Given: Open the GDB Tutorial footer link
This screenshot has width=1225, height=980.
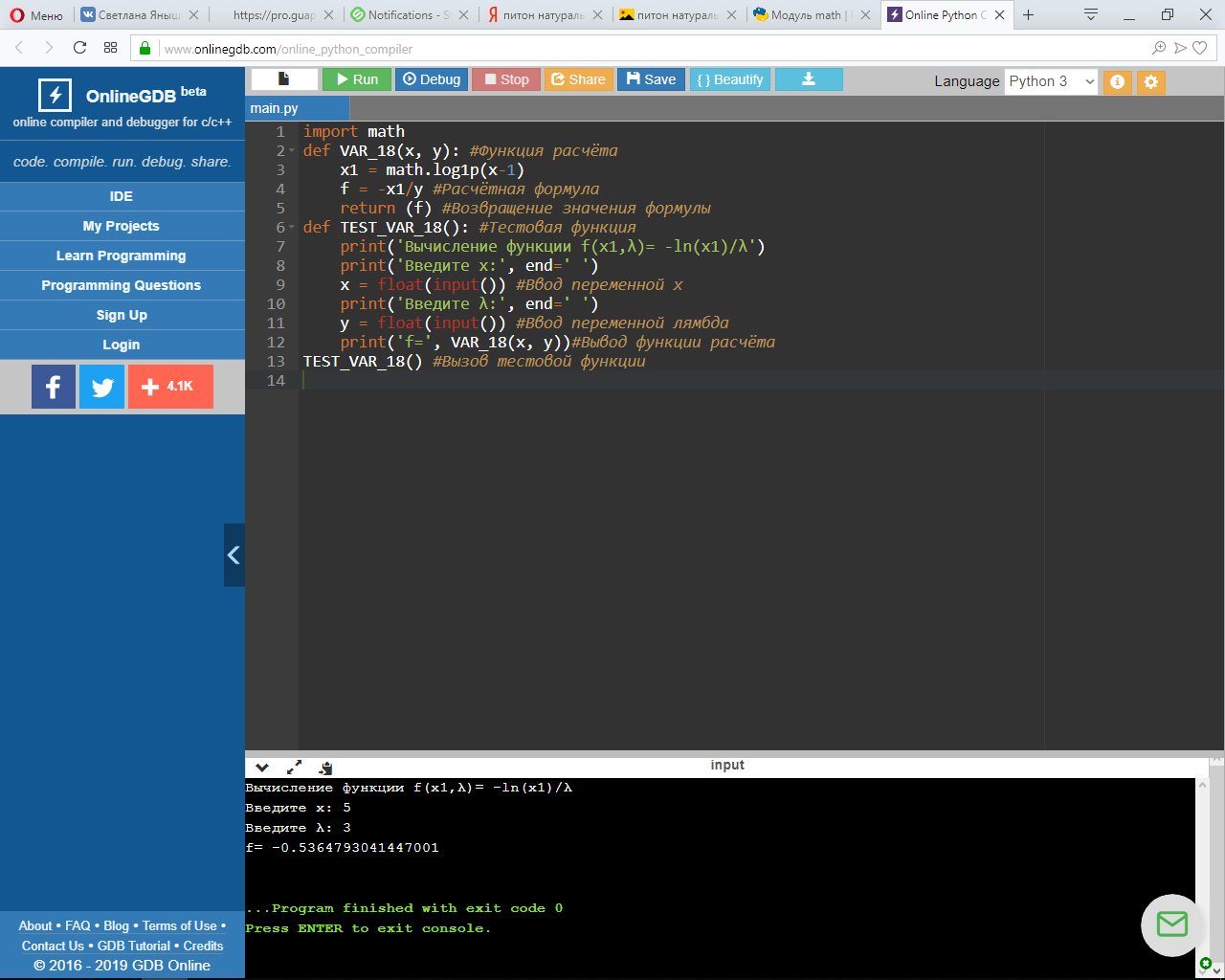Looking at the screenshot, I should (134, 946).
